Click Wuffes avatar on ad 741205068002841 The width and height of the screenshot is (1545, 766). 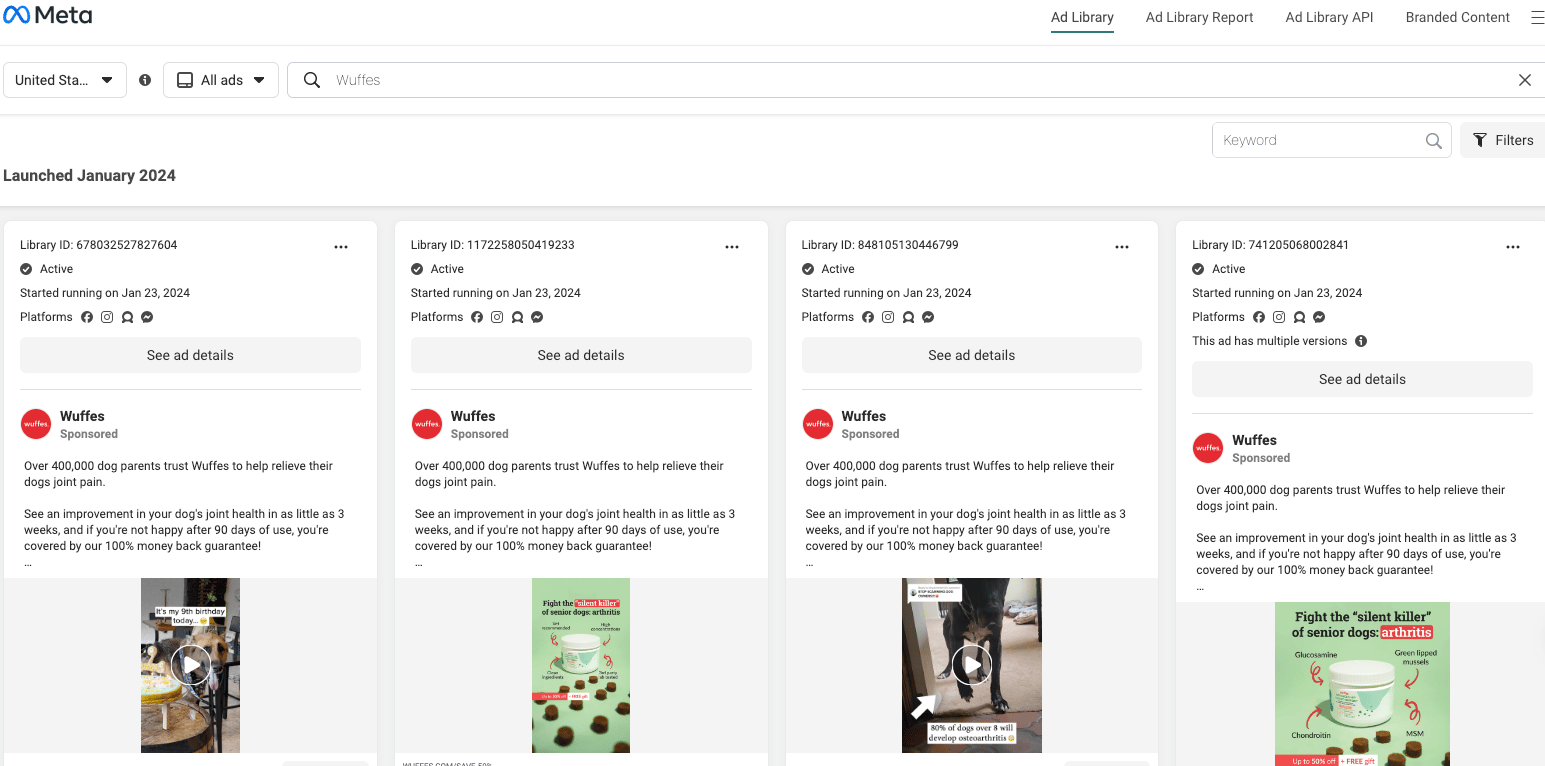click(x=1208, y=448)
